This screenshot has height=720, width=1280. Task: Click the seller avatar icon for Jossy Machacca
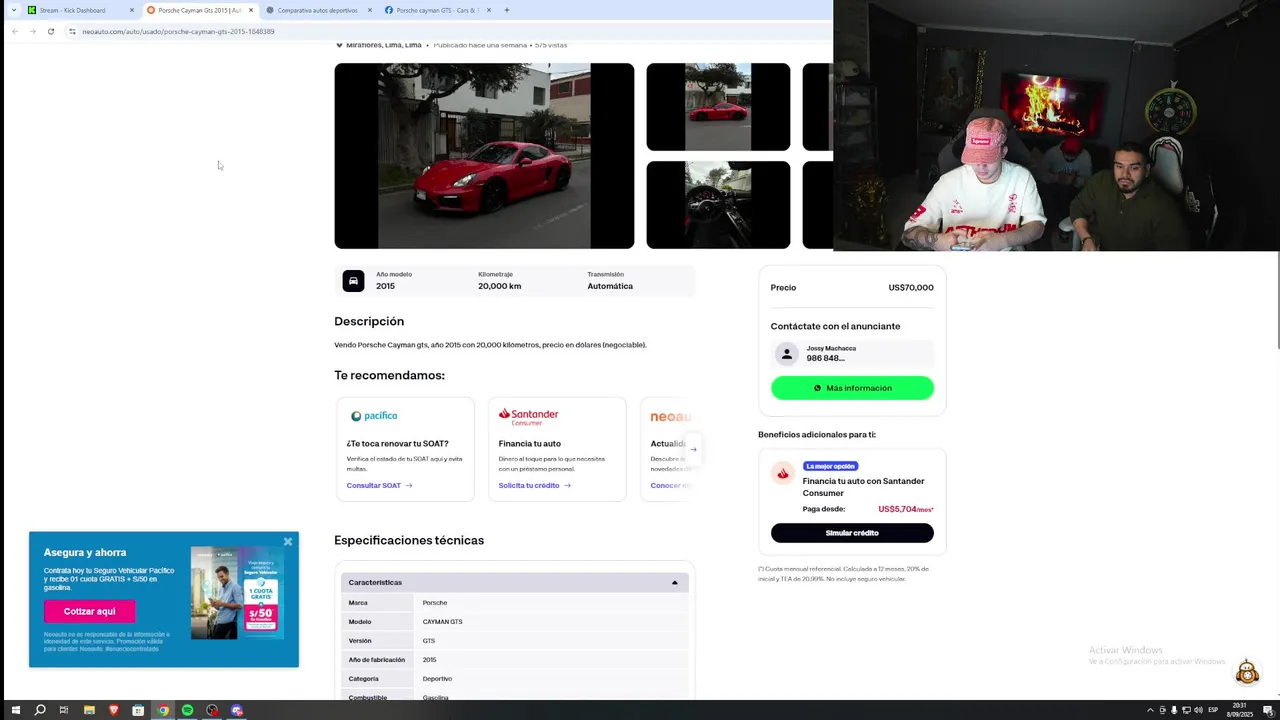coord(787,354)
